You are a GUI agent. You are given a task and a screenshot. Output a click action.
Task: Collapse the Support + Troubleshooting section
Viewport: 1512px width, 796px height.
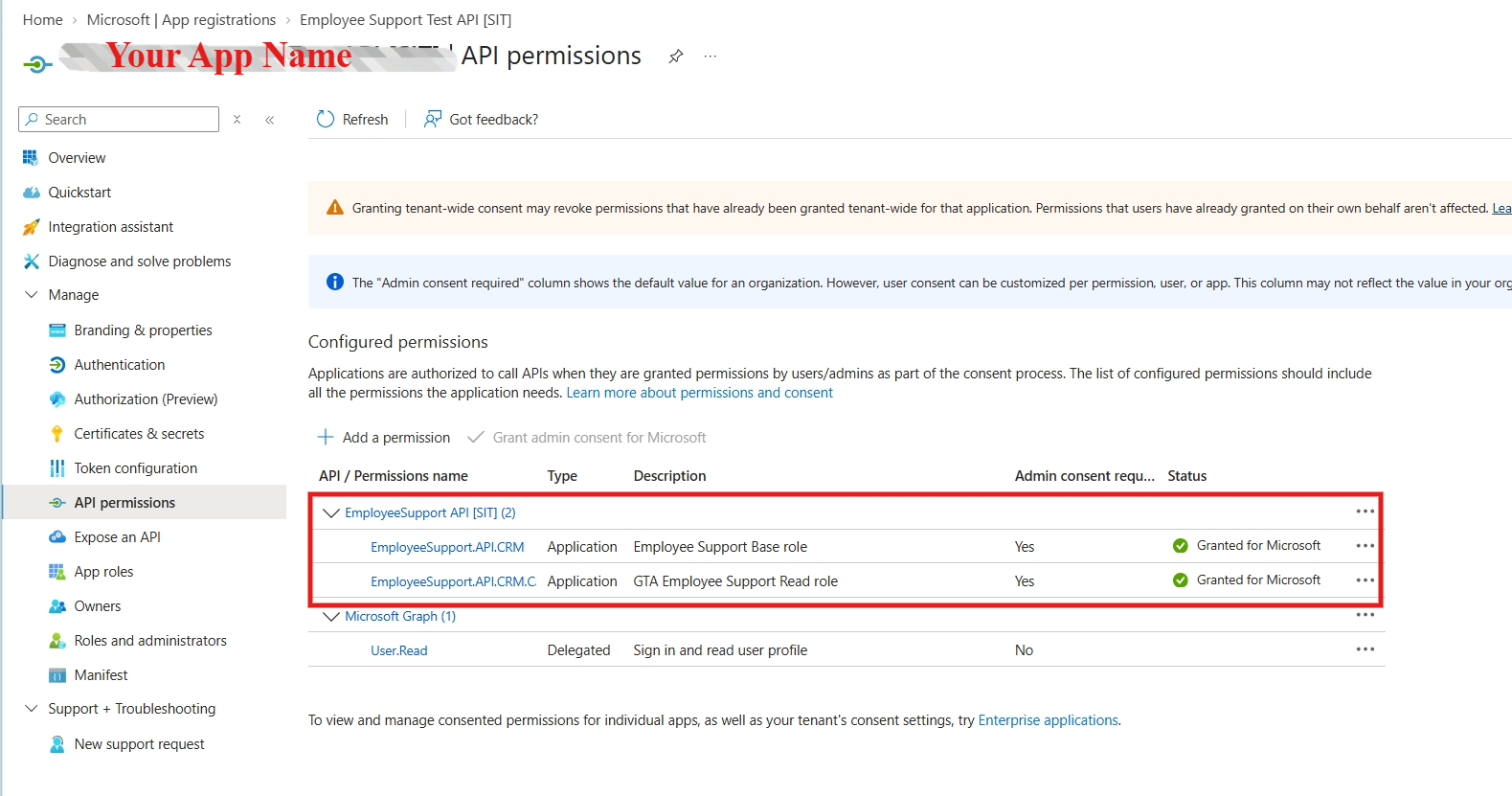click(x=31, y=709)
